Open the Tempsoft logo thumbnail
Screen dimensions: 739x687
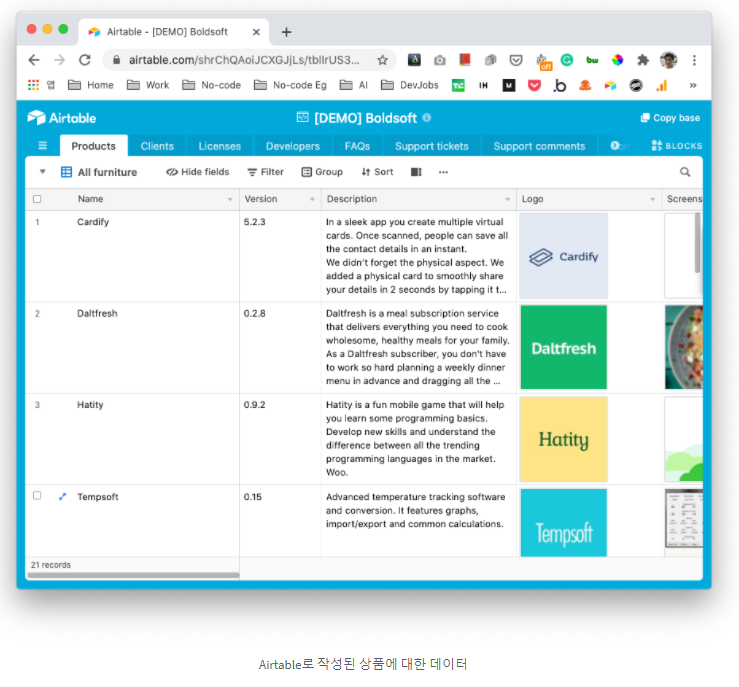pyautogui.click(x=564, y=523)
